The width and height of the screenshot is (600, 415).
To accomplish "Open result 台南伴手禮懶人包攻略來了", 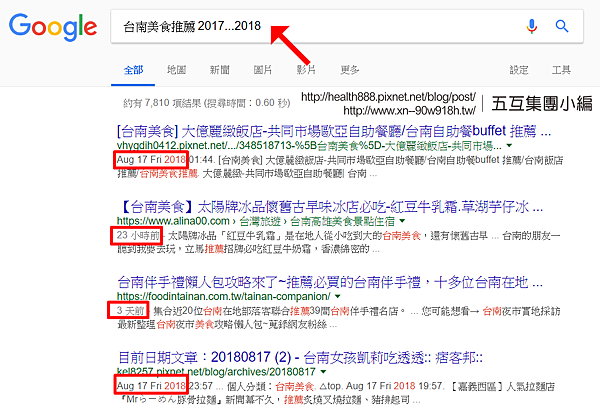I will click(x=330, y=283).
